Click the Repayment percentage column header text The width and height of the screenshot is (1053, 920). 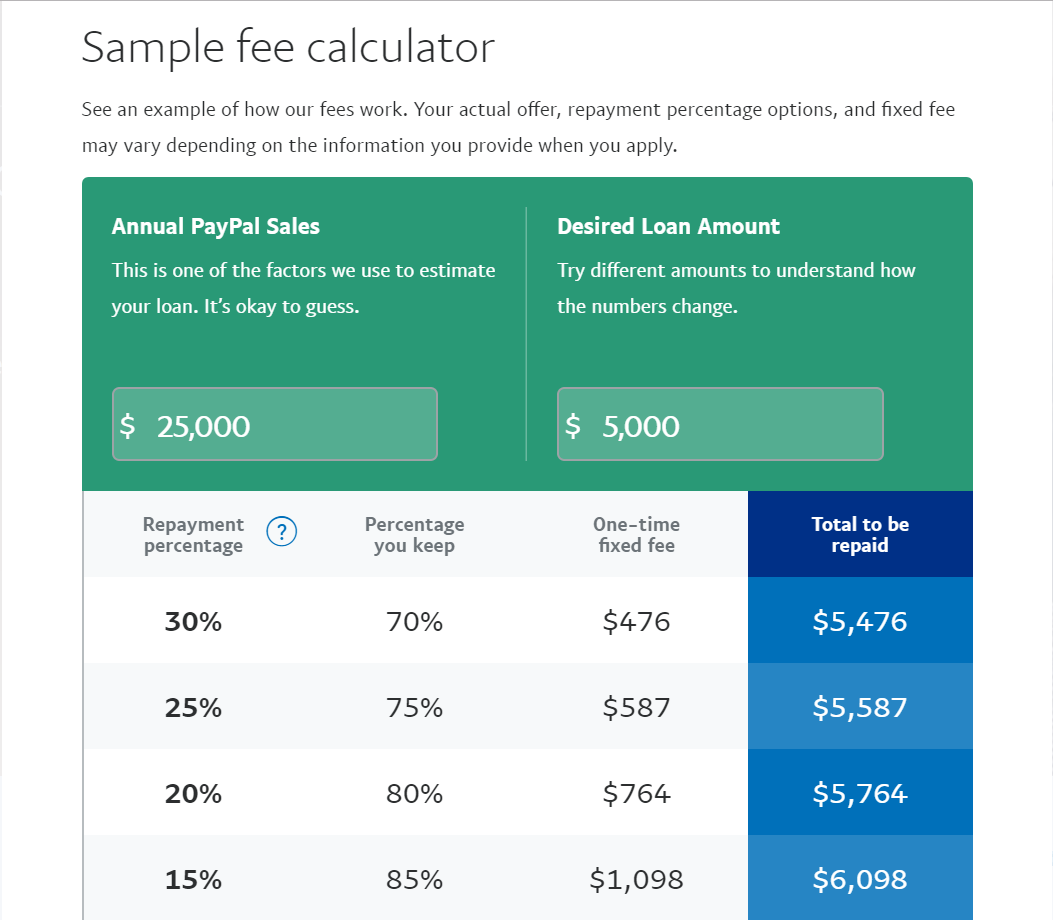[x=193, y=535]
